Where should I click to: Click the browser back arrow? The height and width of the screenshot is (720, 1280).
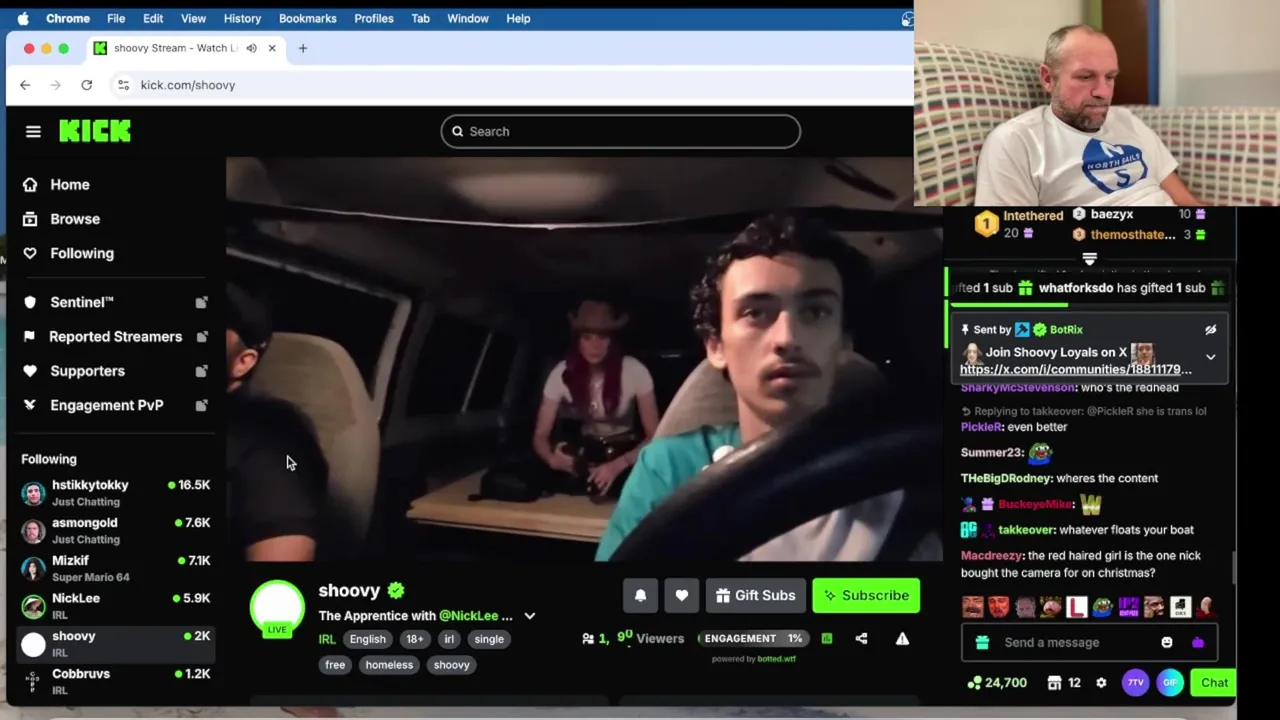pyautogui.click(x=25, y=85)
